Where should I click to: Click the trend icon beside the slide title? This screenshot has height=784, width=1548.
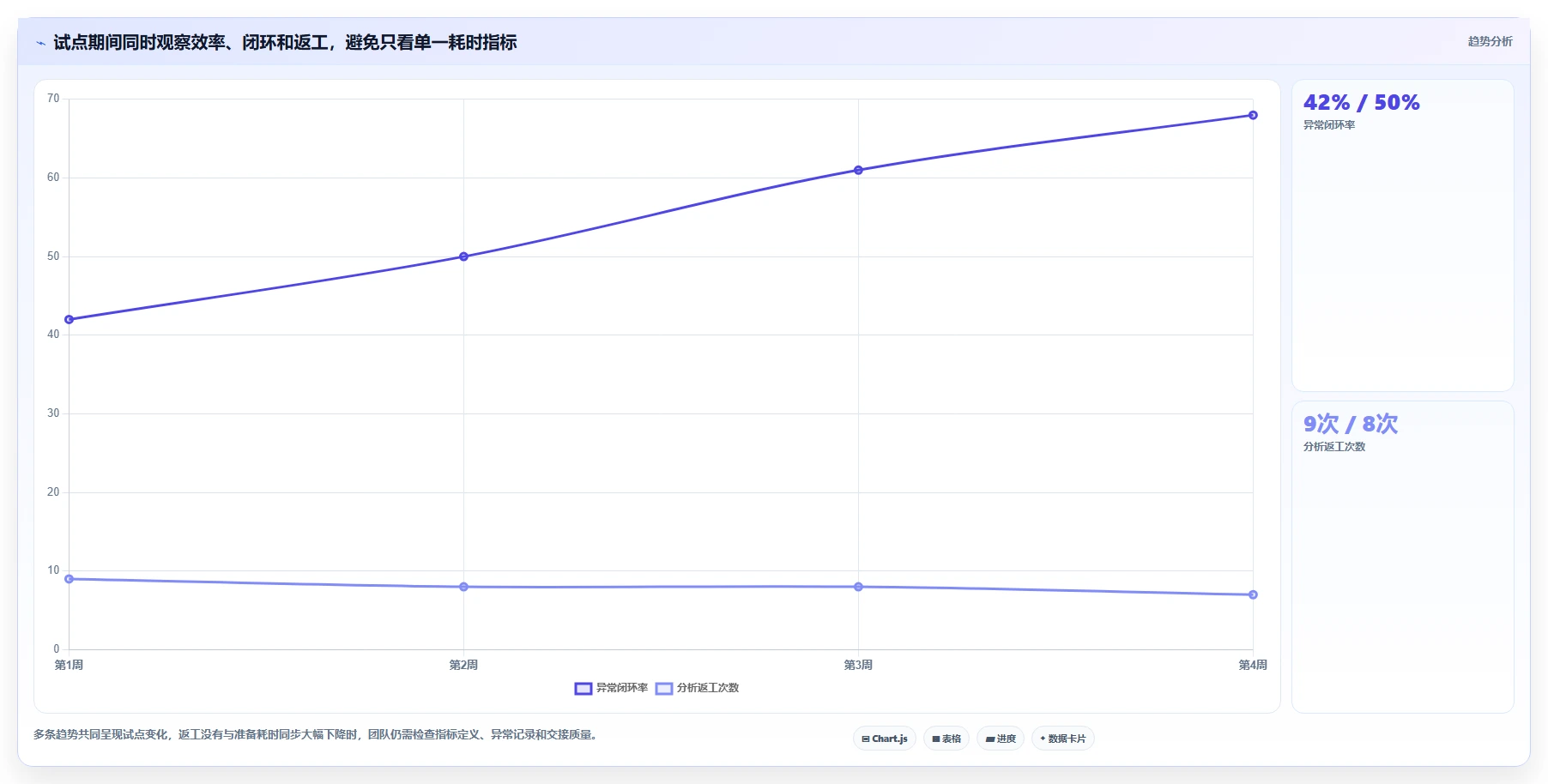pyautogui.click(x=40, y=43)
